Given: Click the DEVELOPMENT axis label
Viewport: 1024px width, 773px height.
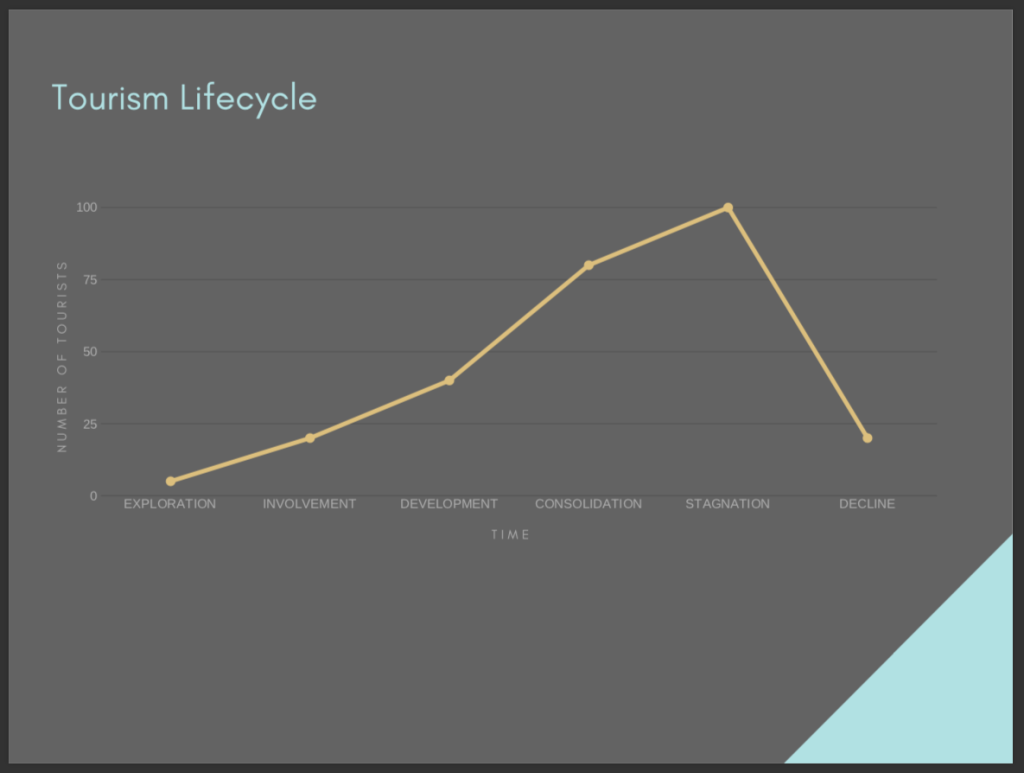Looking at the screenshot, I should click(x=449, y=504).
